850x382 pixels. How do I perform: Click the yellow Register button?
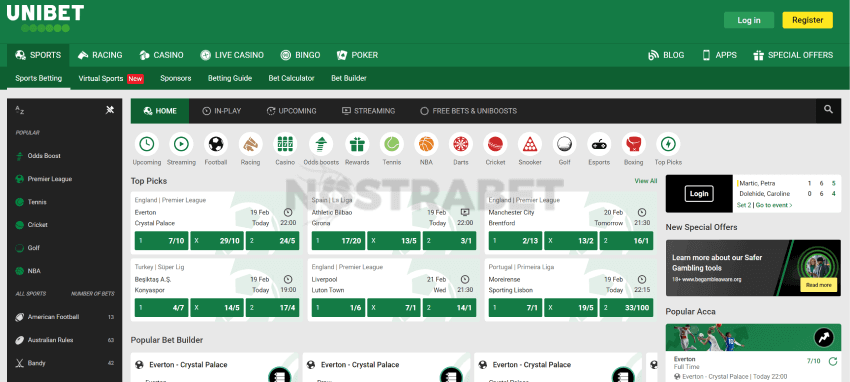(808, 20)
